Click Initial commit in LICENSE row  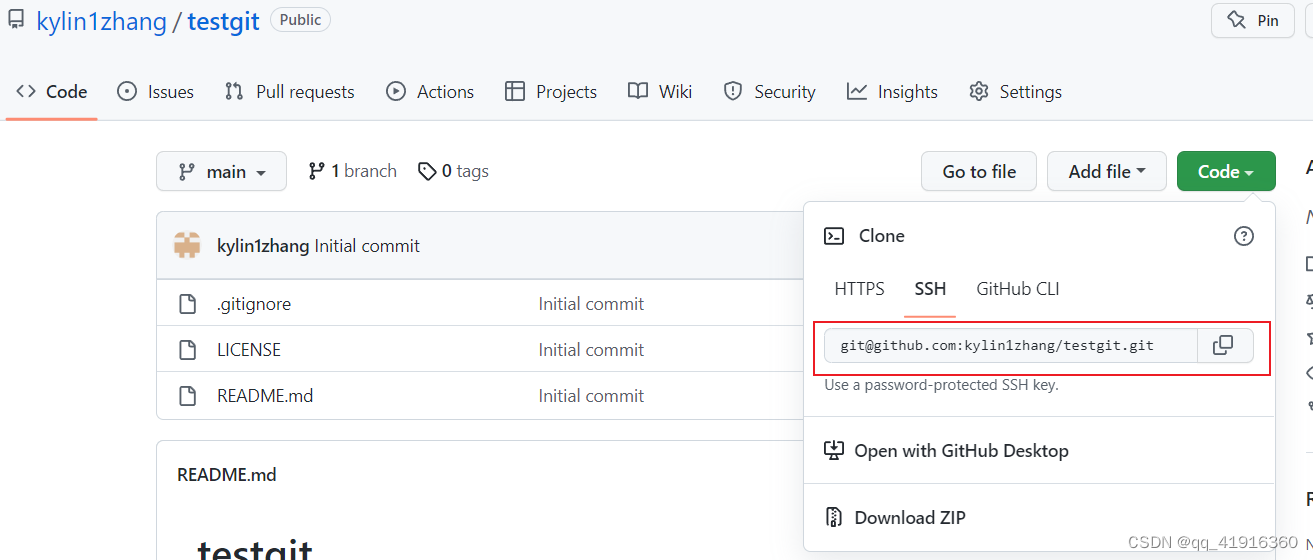(591, 350)
